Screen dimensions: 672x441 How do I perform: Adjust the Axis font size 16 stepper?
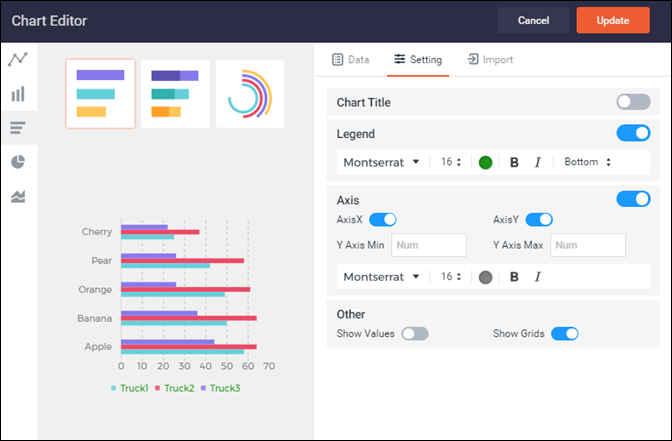[x=451, y=276]
